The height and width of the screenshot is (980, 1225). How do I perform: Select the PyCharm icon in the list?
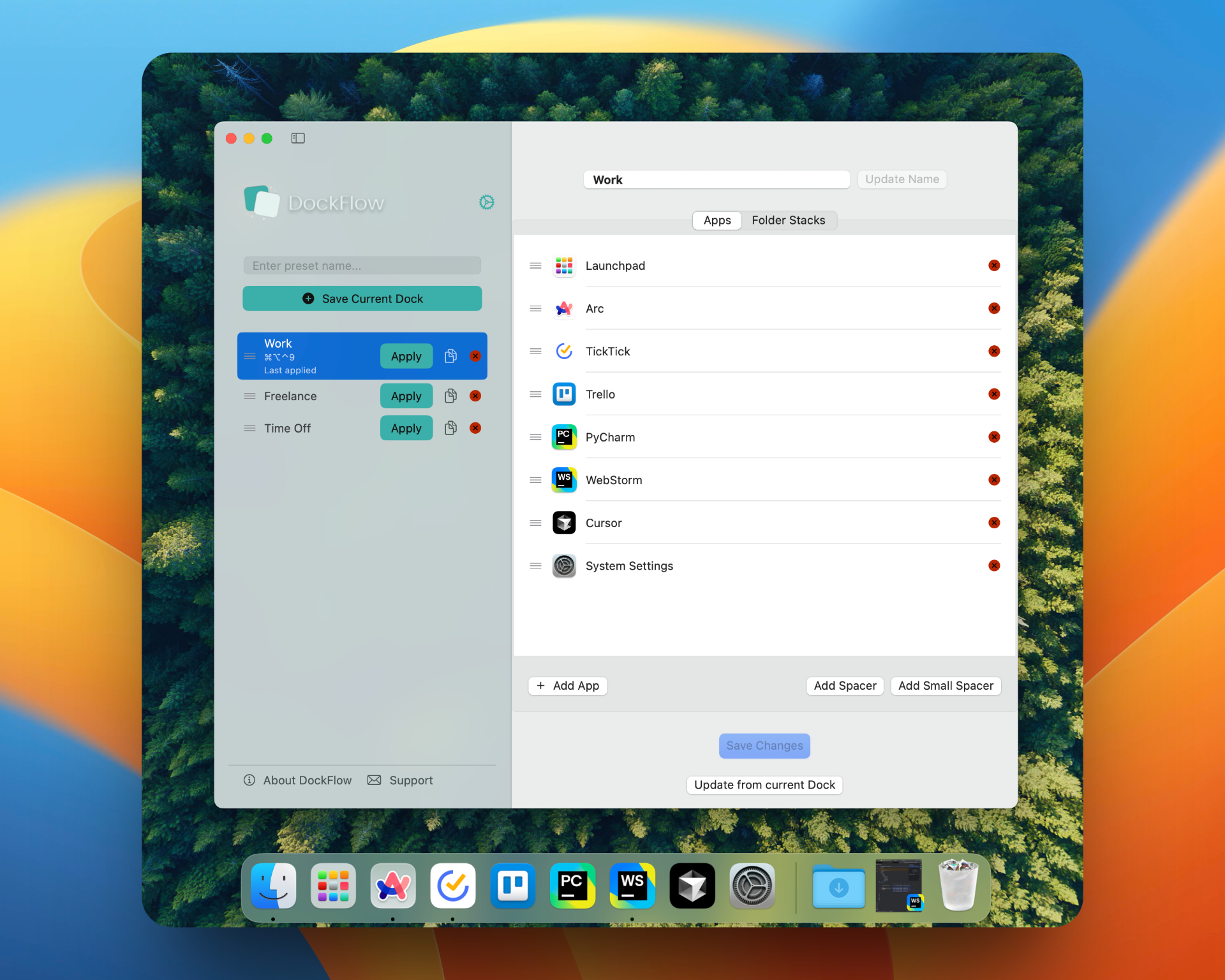click(x=564, y=437)
